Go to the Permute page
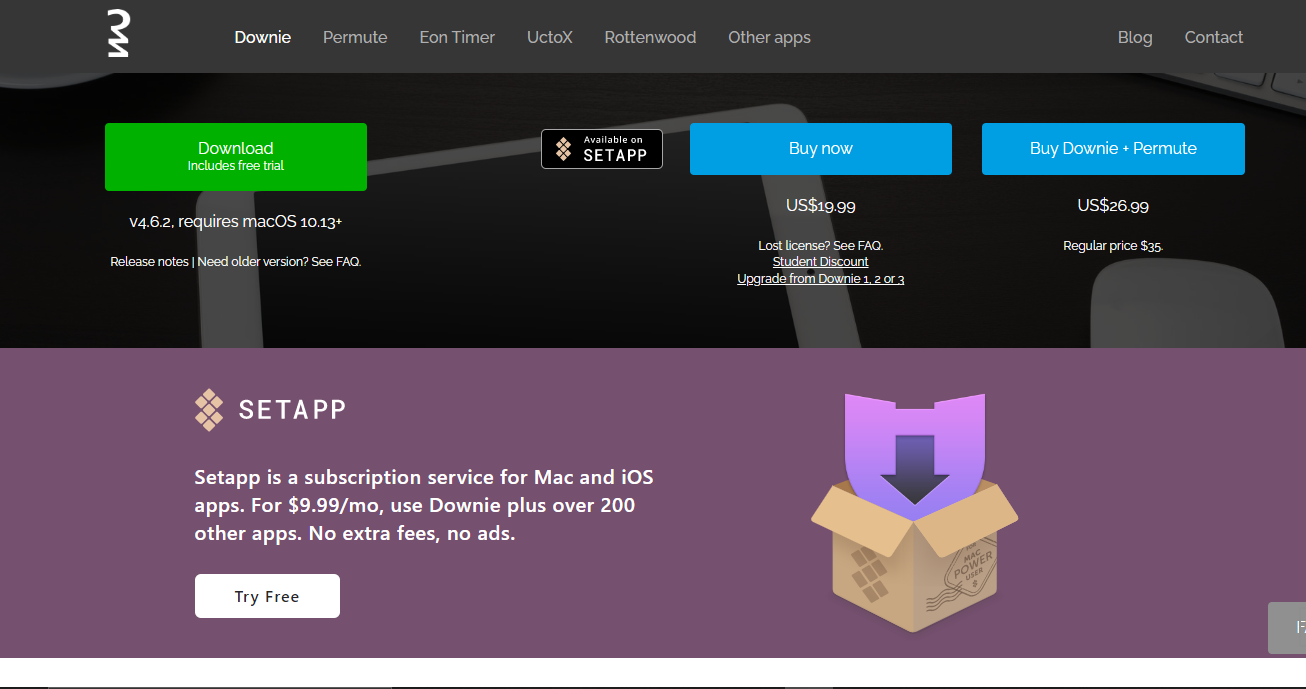Viewport: 1306px width, 689px height. [x=355, y=37]
